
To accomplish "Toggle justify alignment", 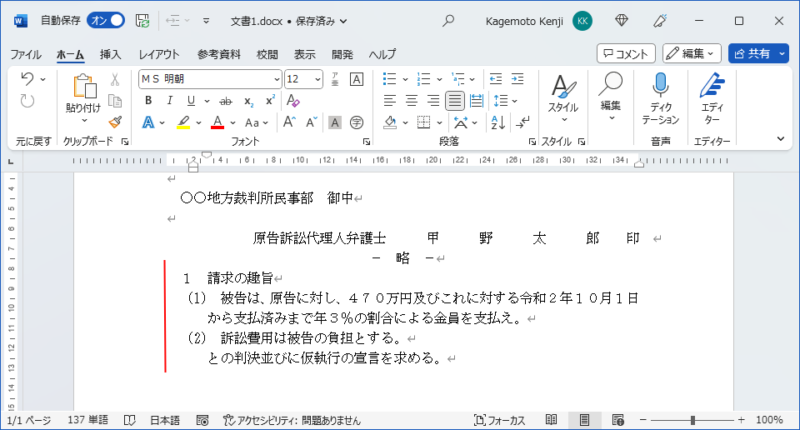I will [x=455, y=101].
